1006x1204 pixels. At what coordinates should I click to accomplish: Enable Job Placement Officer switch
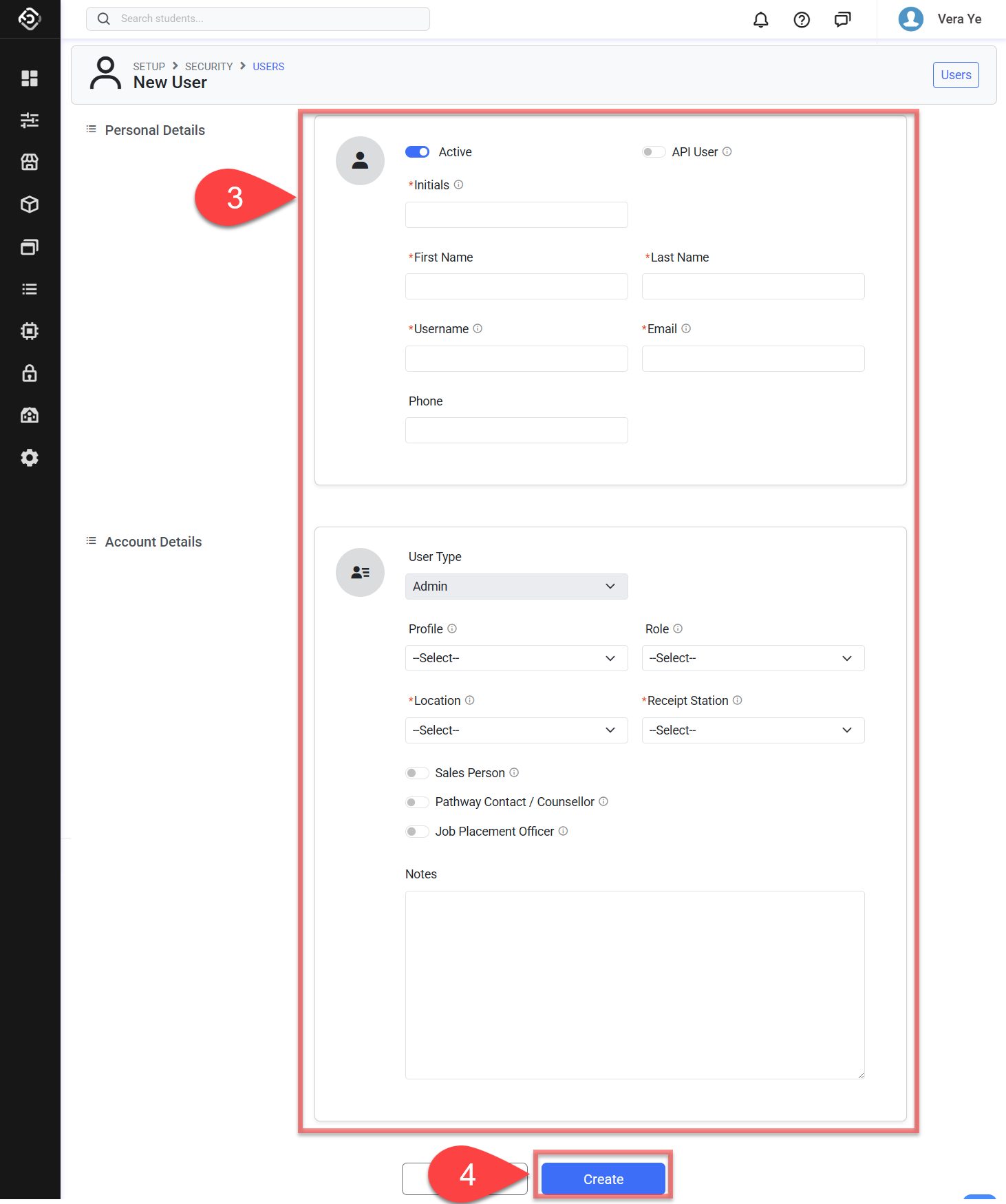417,832
